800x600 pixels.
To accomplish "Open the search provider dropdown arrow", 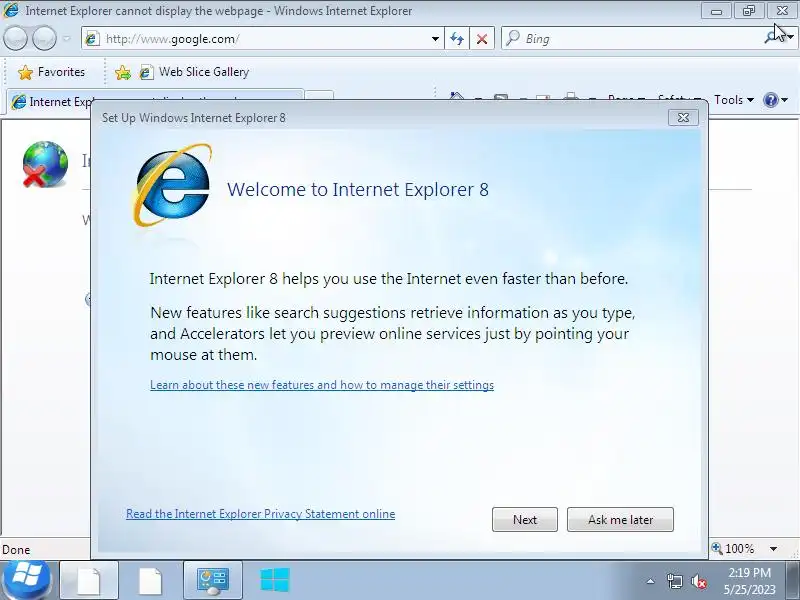I will (790, 37).
